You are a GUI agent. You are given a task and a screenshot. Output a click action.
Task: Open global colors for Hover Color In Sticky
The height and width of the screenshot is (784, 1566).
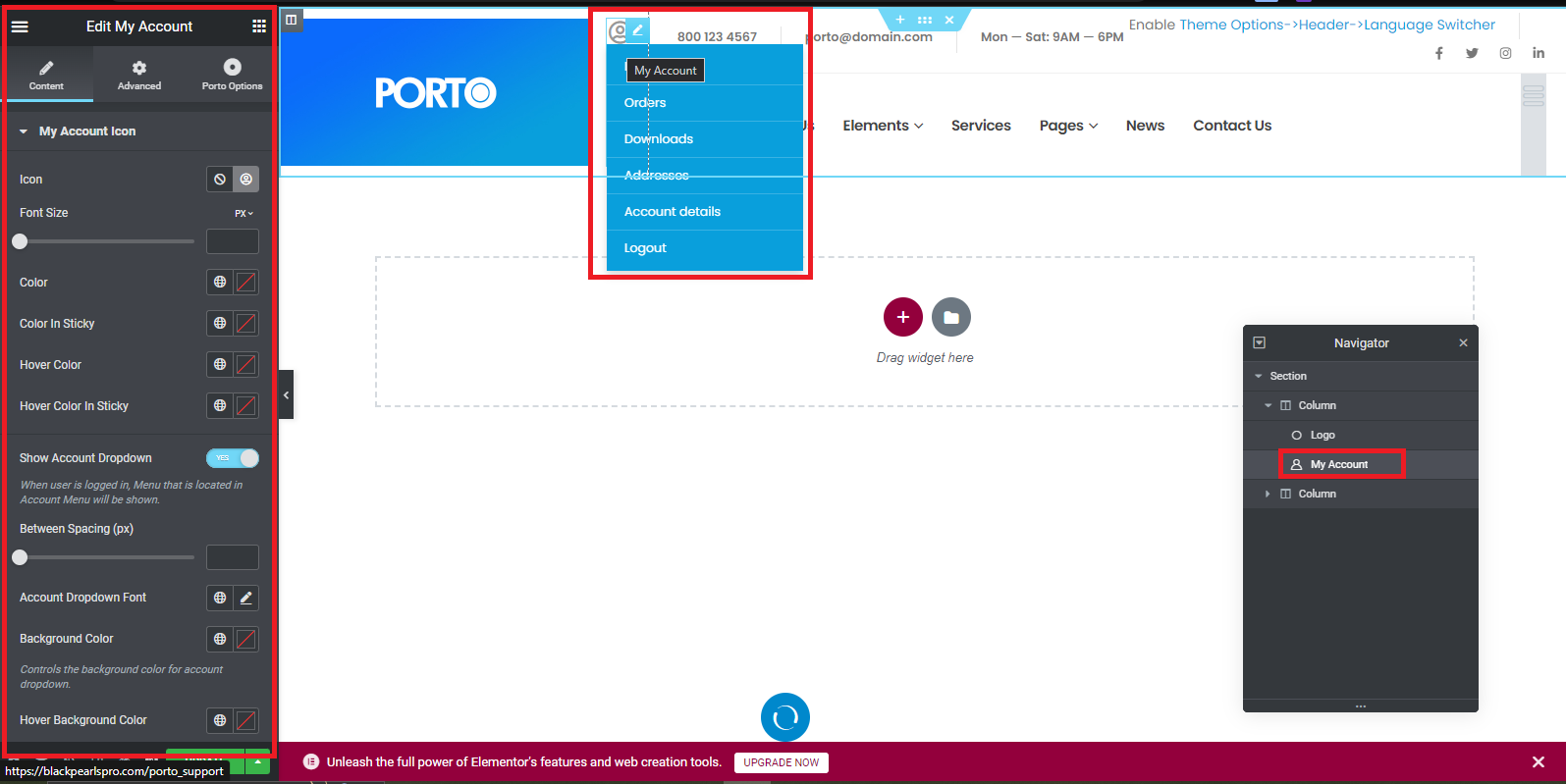pyautogui.click(x=220, y=406)
